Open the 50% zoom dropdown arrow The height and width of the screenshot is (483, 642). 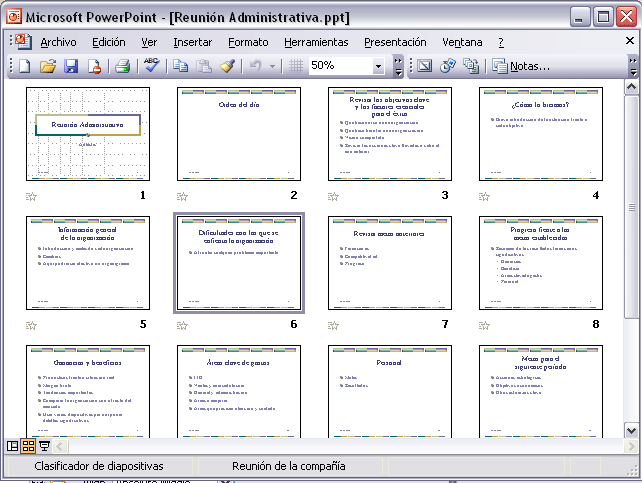379,66
